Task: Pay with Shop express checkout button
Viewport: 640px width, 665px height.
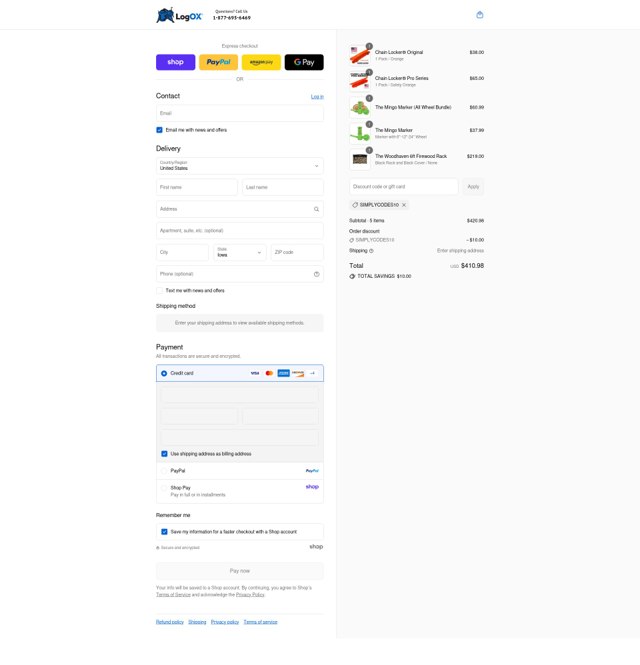Action: coord(176,62)
